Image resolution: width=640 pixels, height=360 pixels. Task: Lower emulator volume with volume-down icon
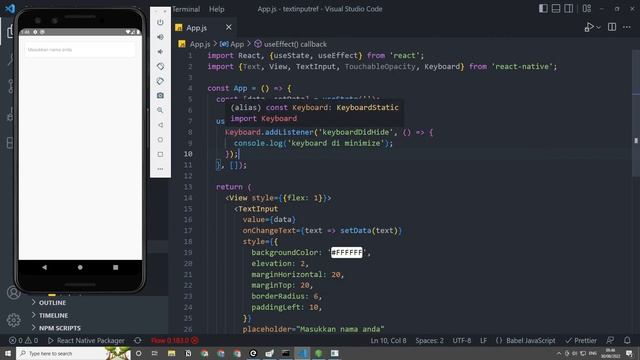click(x=160, y=51)
